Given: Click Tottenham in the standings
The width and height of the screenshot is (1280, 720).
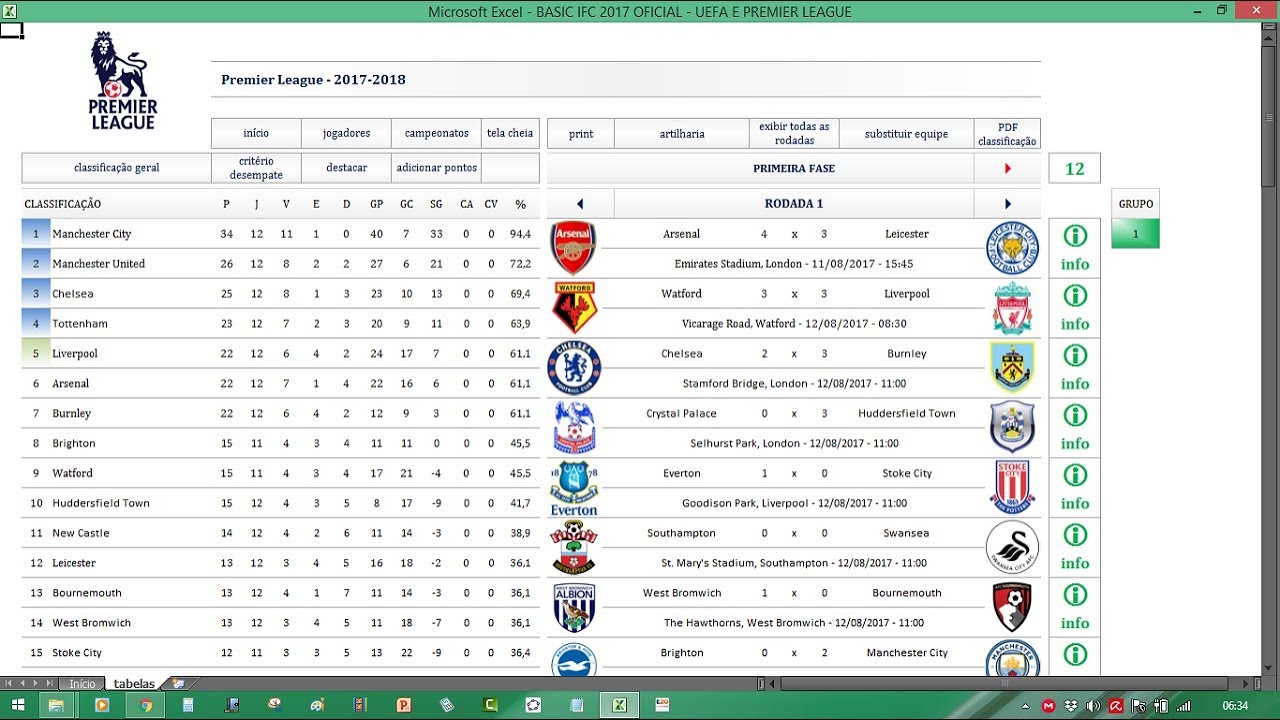Looking at the screenshot, I should [x=80, y=324].
